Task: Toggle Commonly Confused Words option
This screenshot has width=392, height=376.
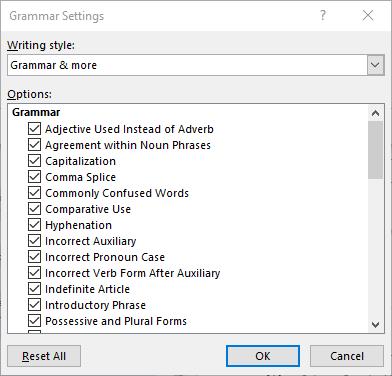Action: click(x=35, y=193)
